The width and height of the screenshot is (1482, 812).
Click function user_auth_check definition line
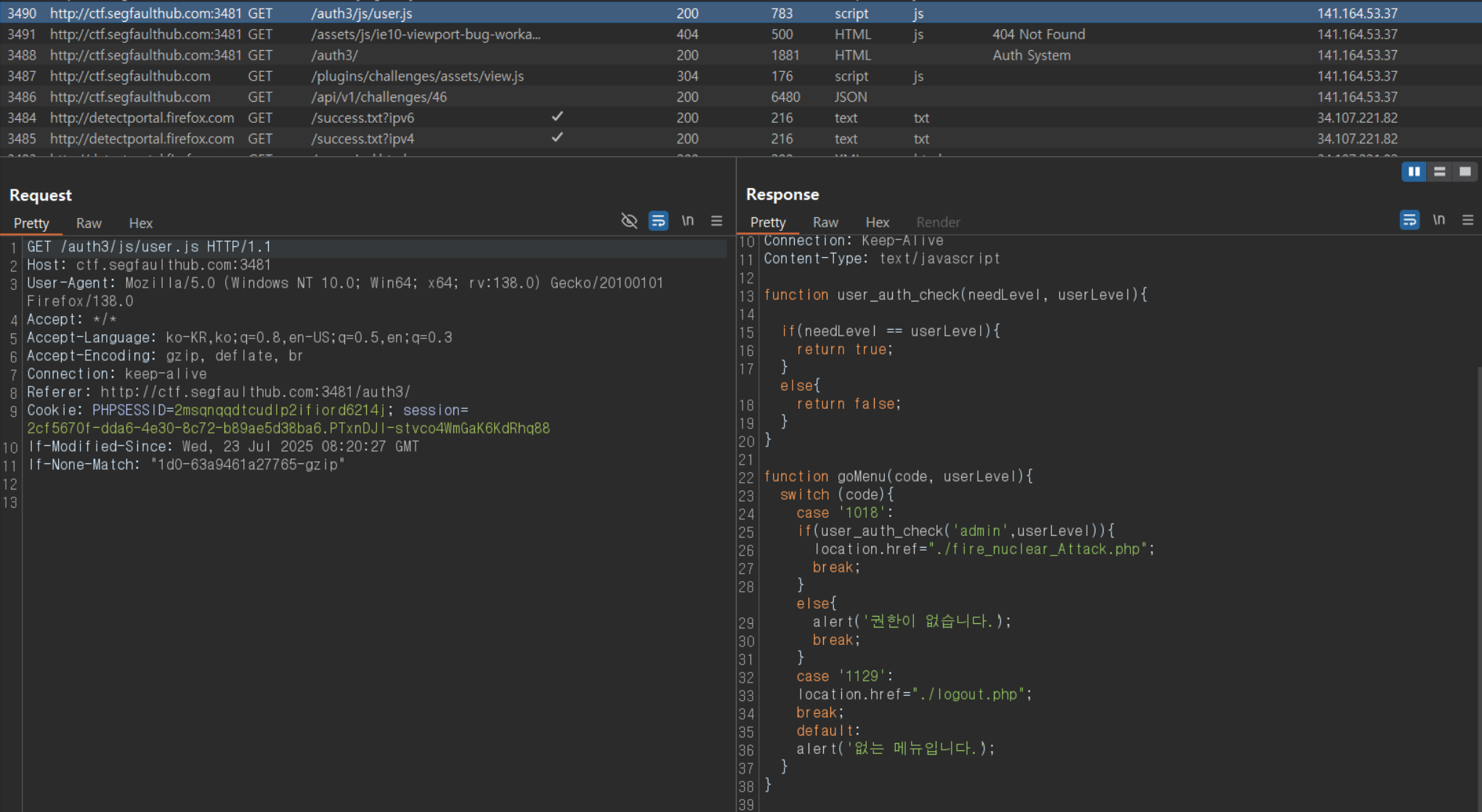click(955, 295)
